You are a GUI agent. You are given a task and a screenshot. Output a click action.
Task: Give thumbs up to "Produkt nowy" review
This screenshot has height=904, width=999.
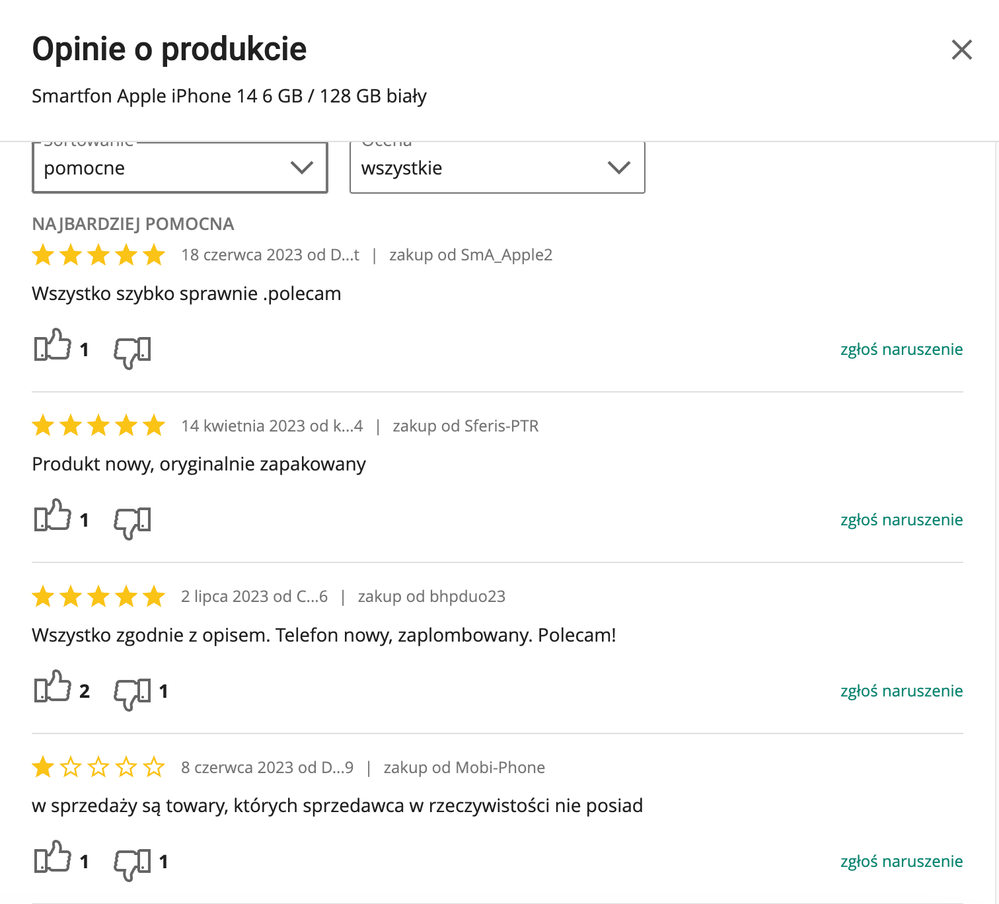click(x=52, y=516)
